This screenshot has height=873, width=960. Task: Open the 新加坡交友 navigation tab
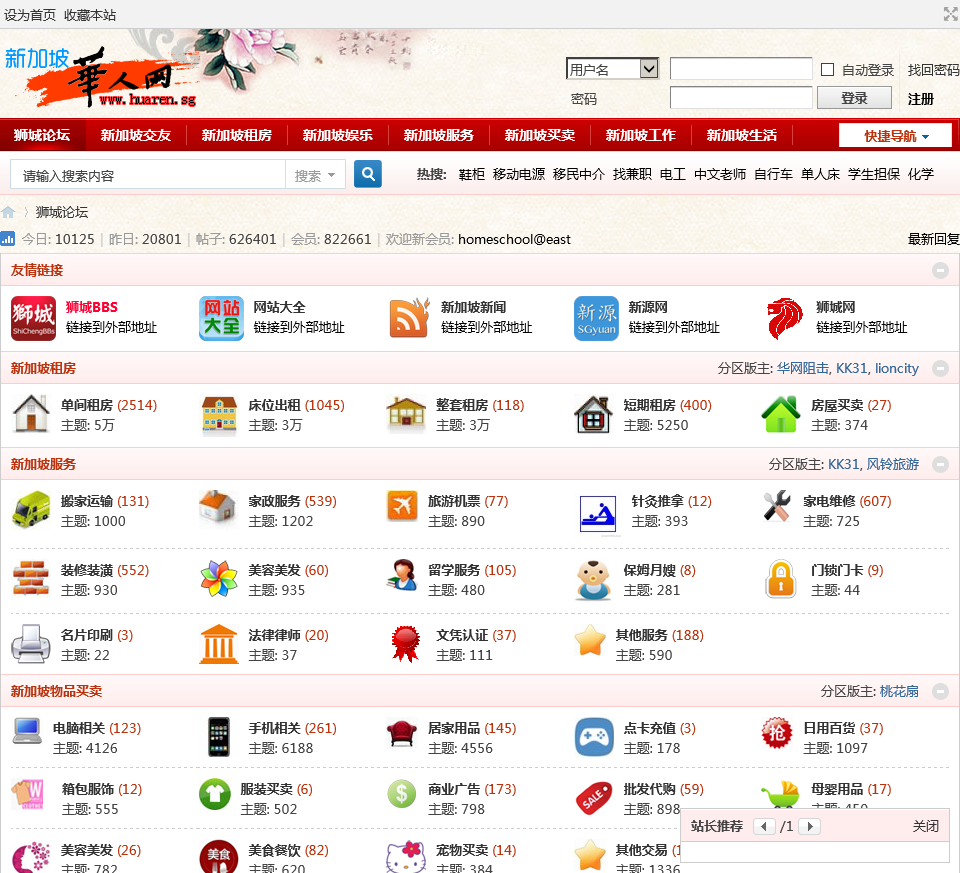[x=135, y=135]
